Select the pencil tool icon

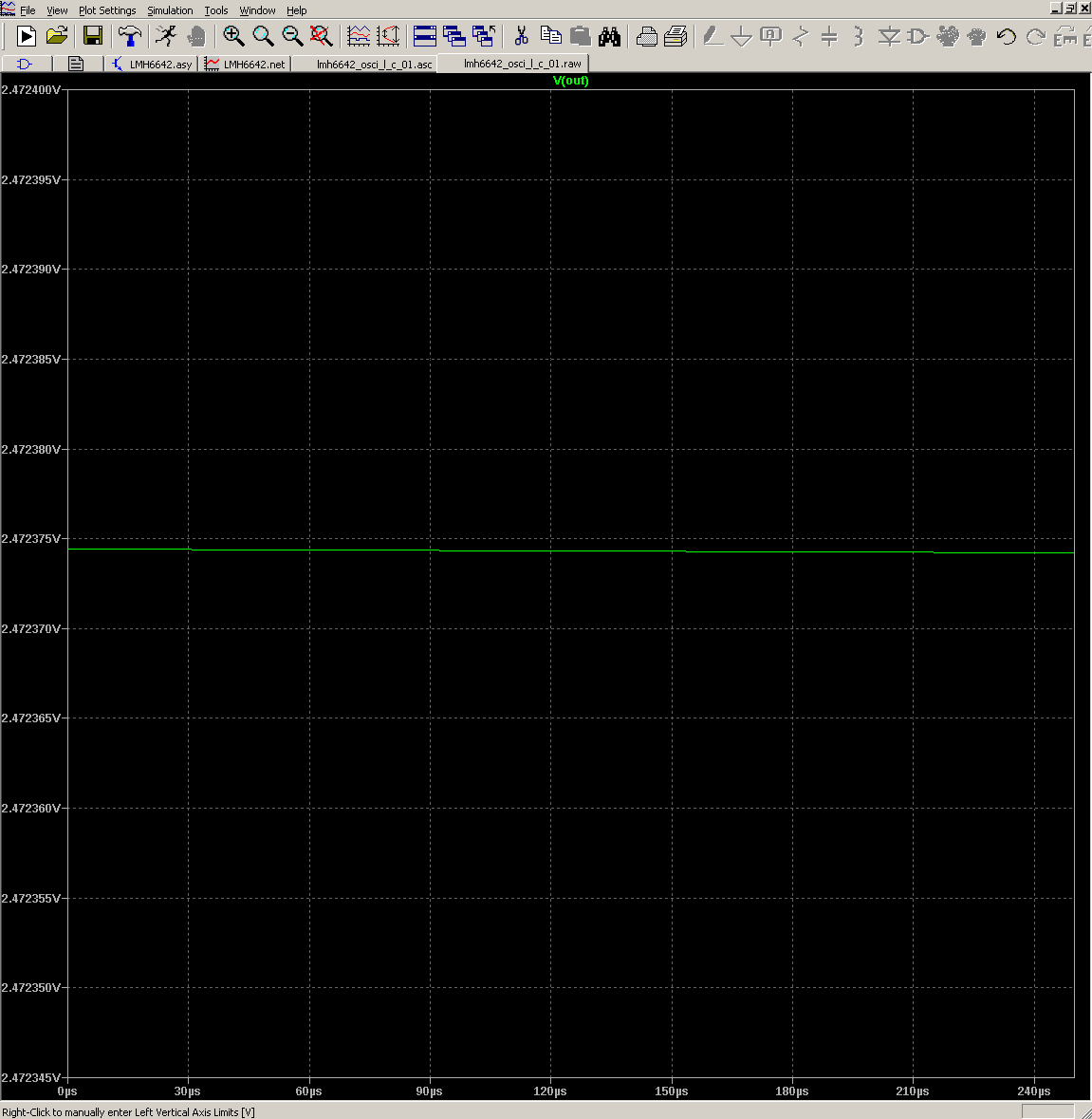point(712,36)
